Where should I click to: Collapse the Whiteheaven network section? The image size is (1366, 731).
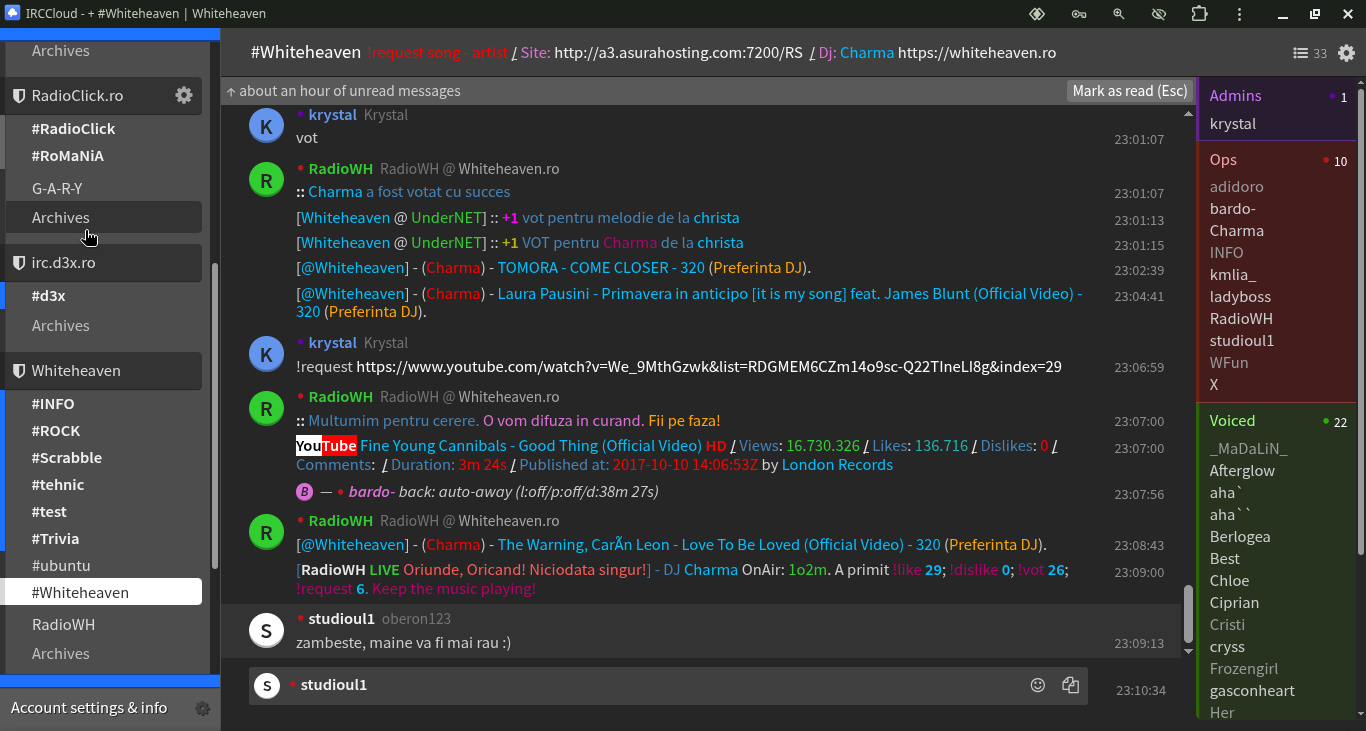(x=76, y=371)
